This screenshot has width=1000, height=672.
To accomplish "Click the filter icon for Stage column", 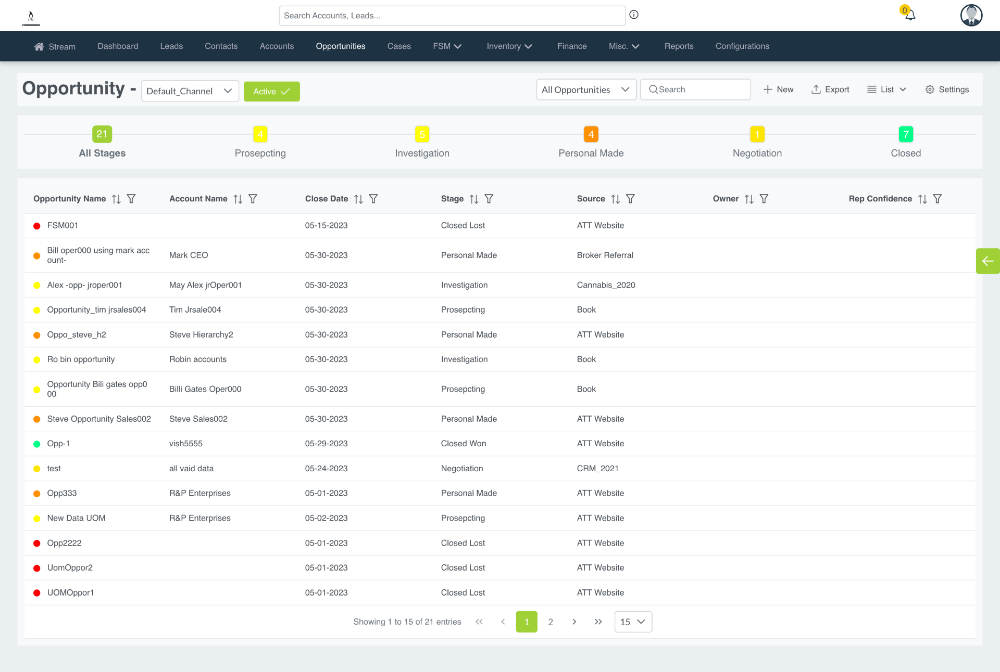I will pyautogui.click(x=489, y=199).
